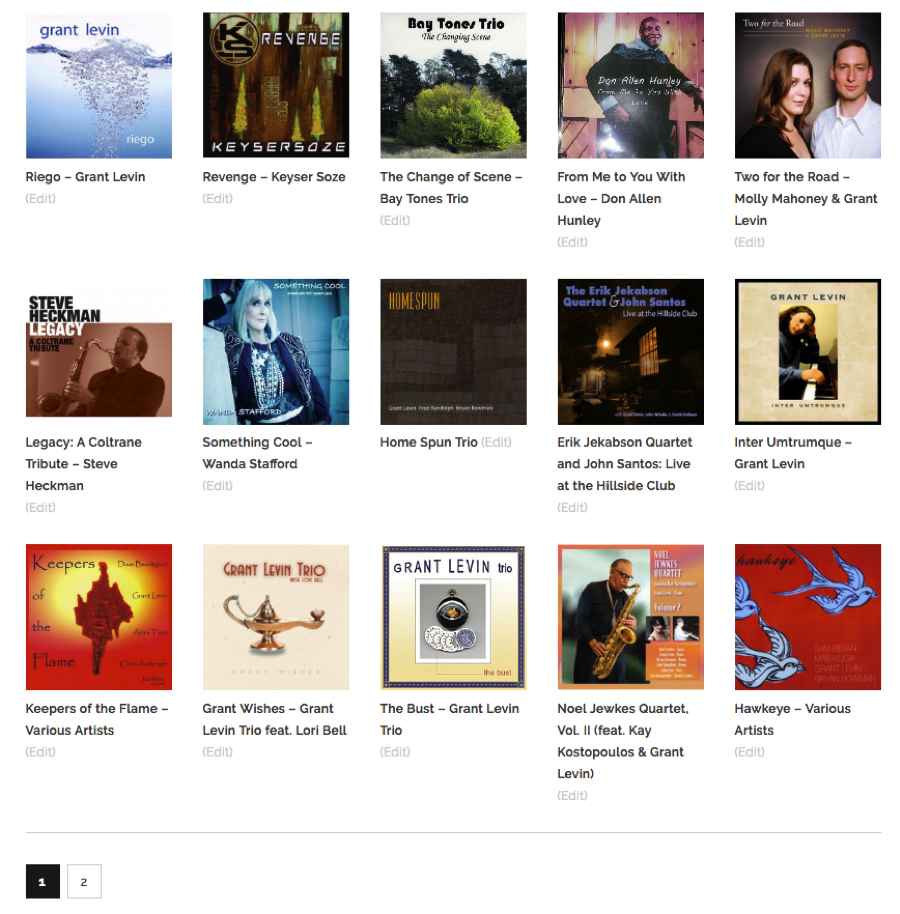Go to page 2 of albums

click(84, 881)
